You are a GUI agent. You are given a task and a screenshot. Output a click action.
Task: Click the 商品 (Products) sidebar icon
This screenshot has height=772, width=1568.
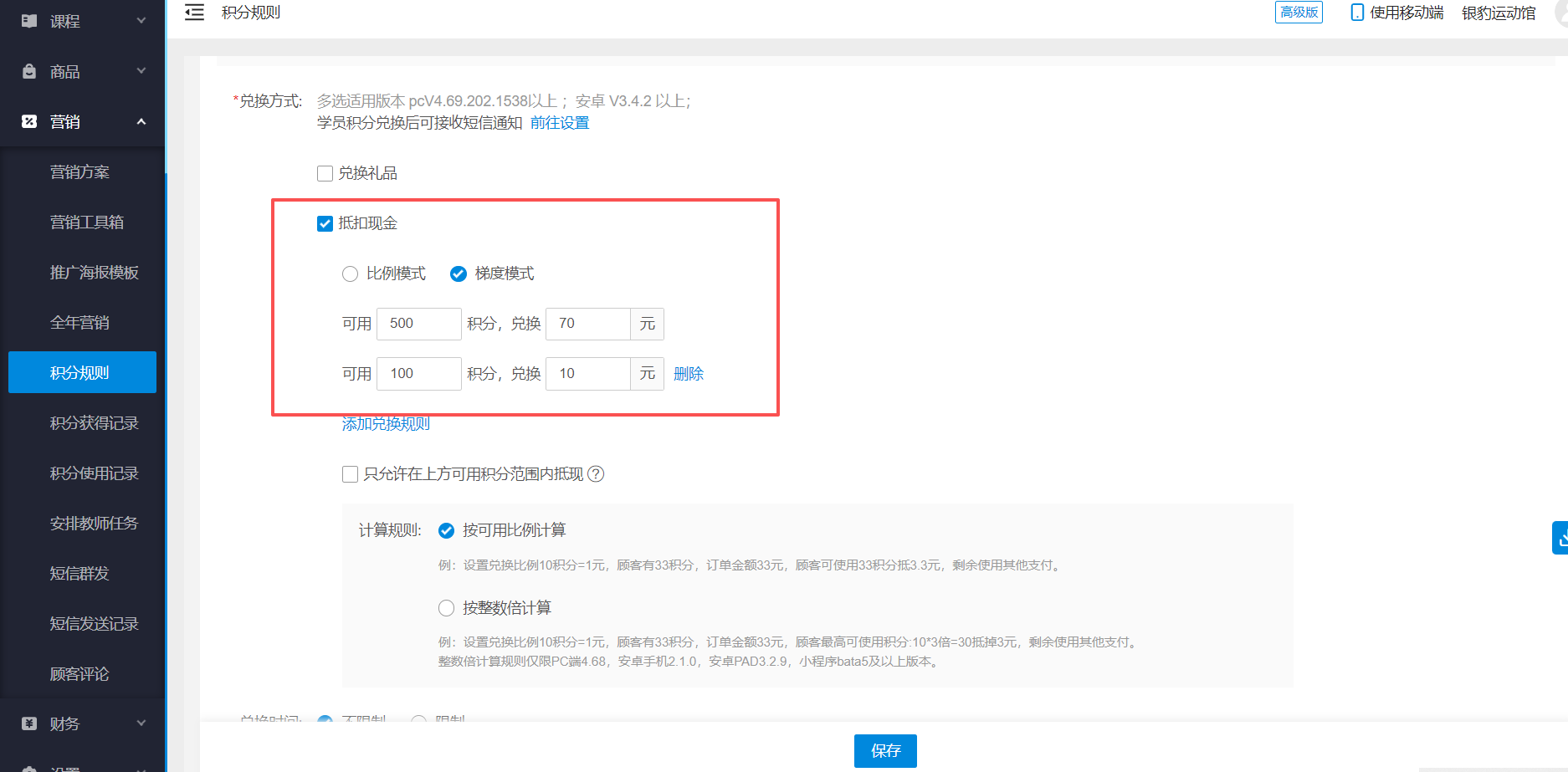(x=28, y=71)
